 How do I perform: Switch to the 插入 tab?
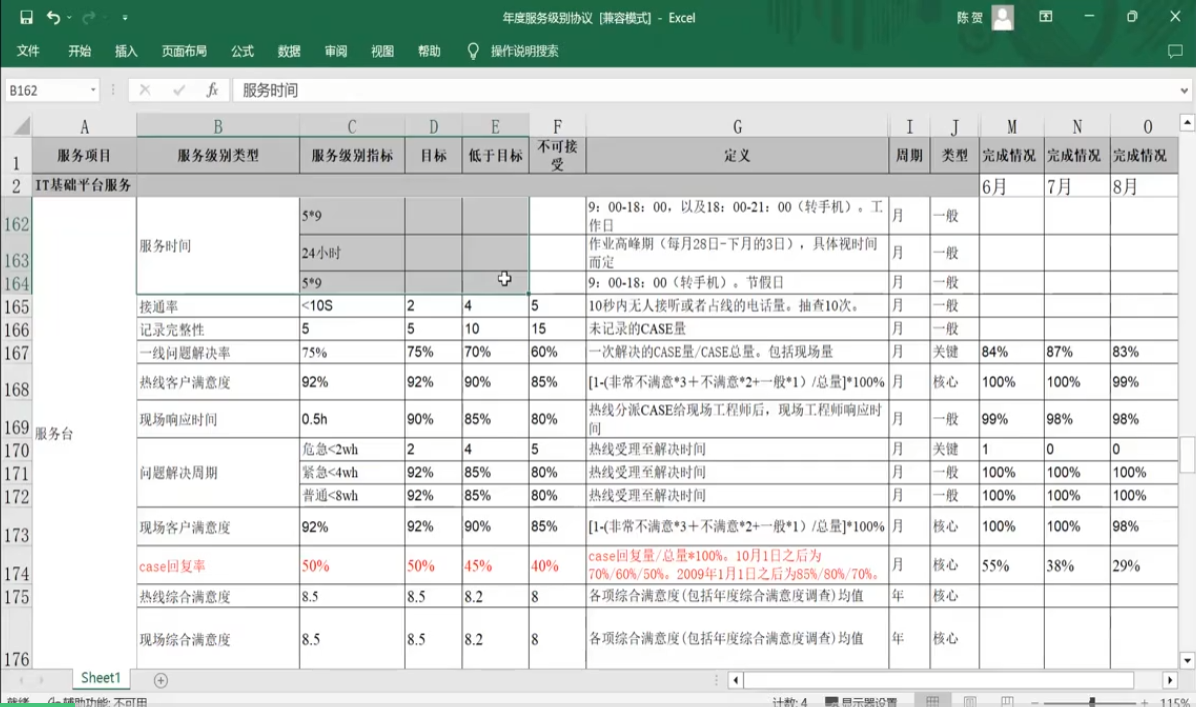click(x=126, y=51)
